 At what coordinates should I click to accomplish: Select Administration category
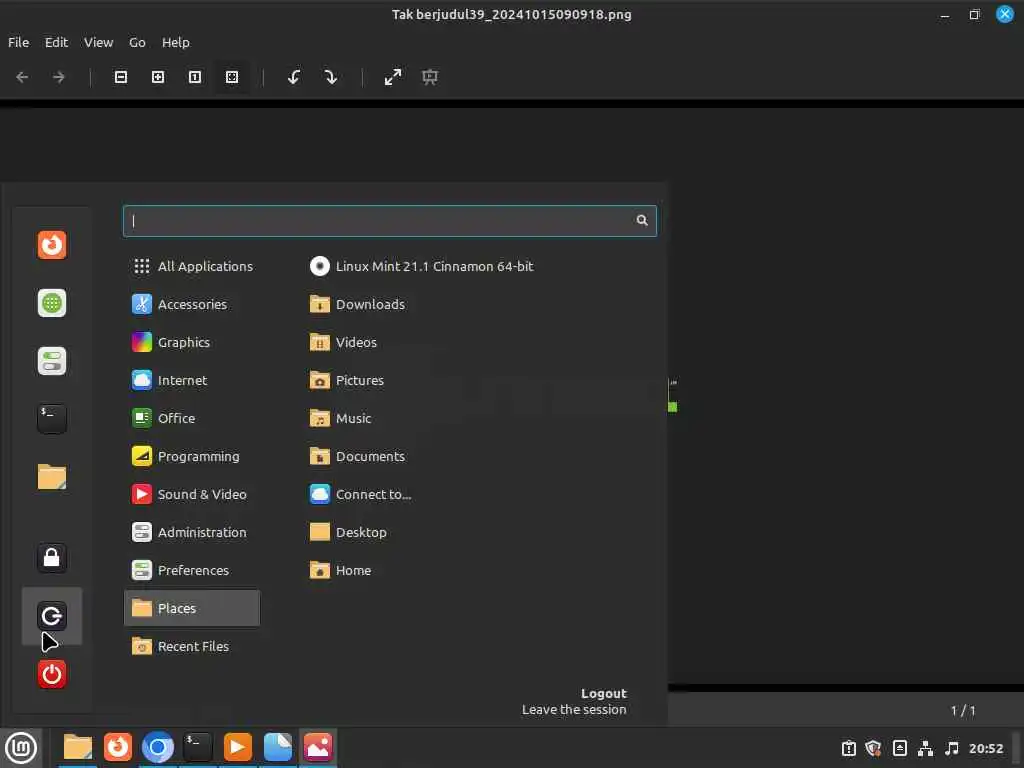click(192, 532)
